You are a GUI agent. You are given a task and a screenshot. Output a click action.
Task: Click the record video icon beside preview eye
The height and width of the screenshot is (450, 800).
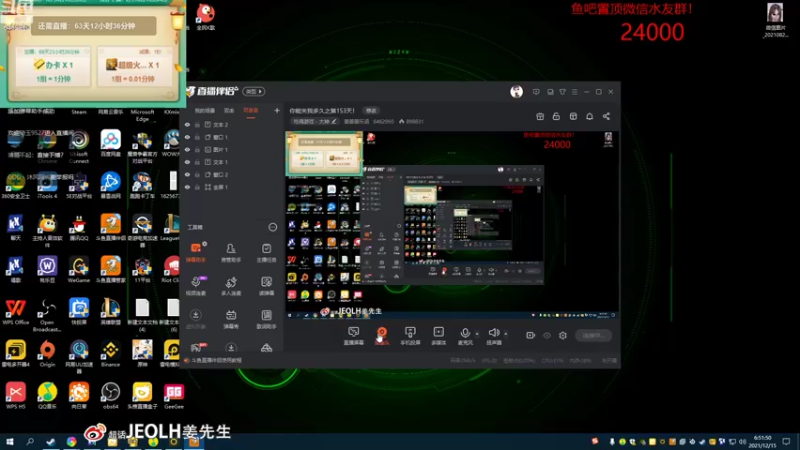coord(531,335)
